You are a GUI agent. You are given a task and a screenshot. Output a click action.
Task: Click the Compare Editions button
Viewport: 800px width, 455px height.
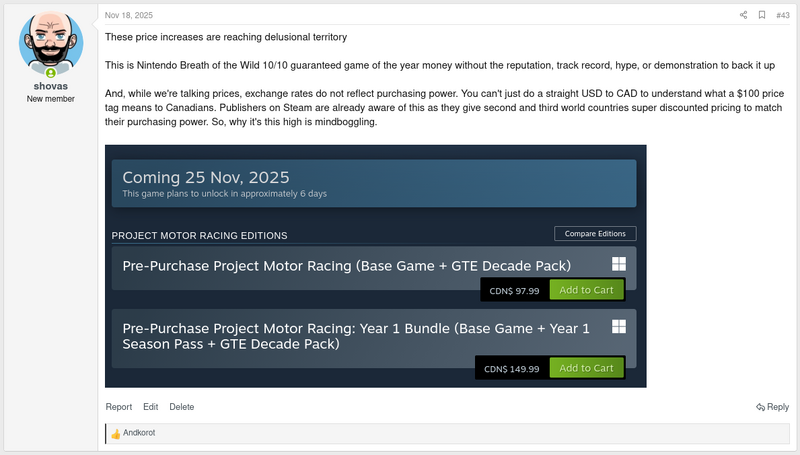pos(595,234)
